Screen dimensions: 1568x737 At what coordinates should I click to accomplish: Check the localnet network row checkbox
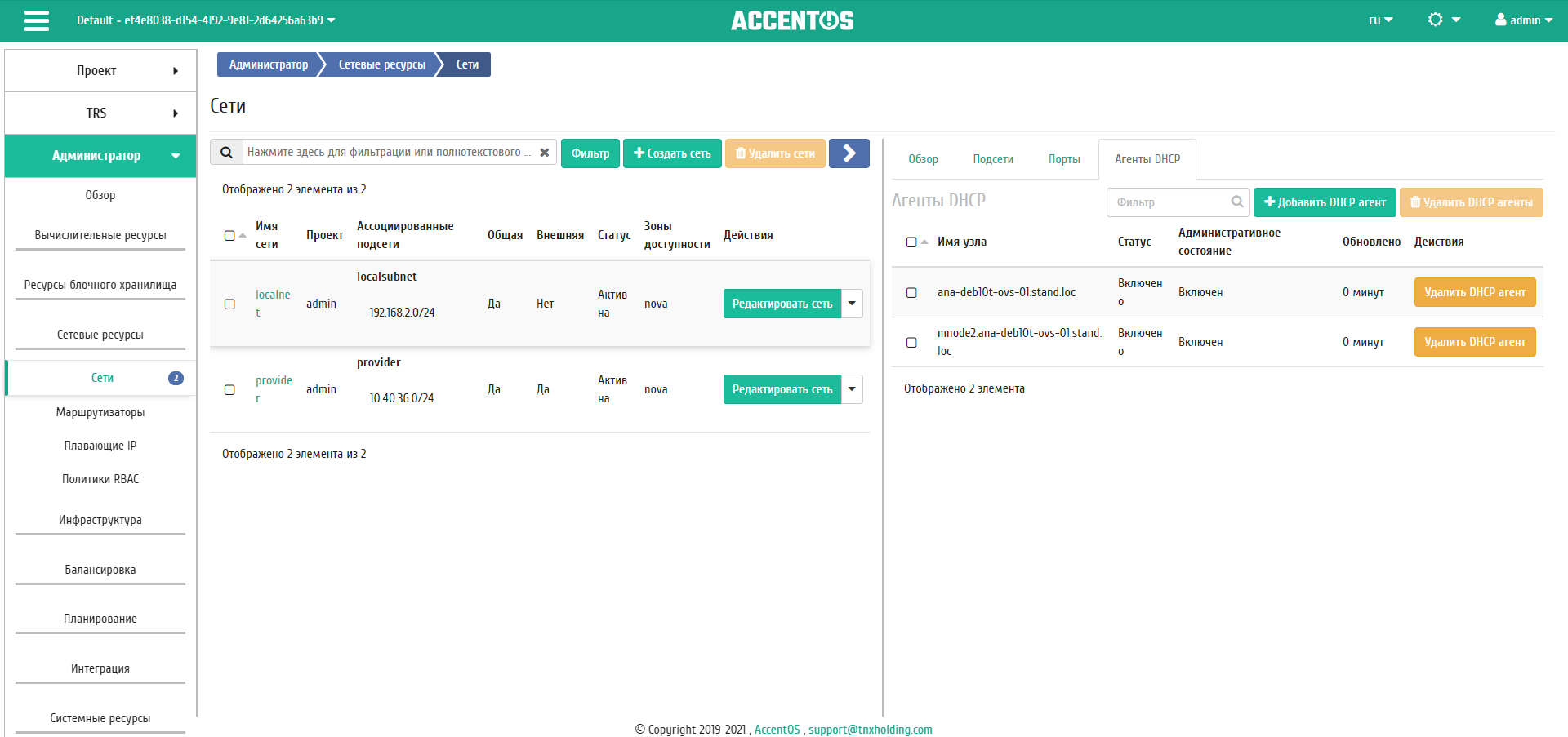coord(229,304)
